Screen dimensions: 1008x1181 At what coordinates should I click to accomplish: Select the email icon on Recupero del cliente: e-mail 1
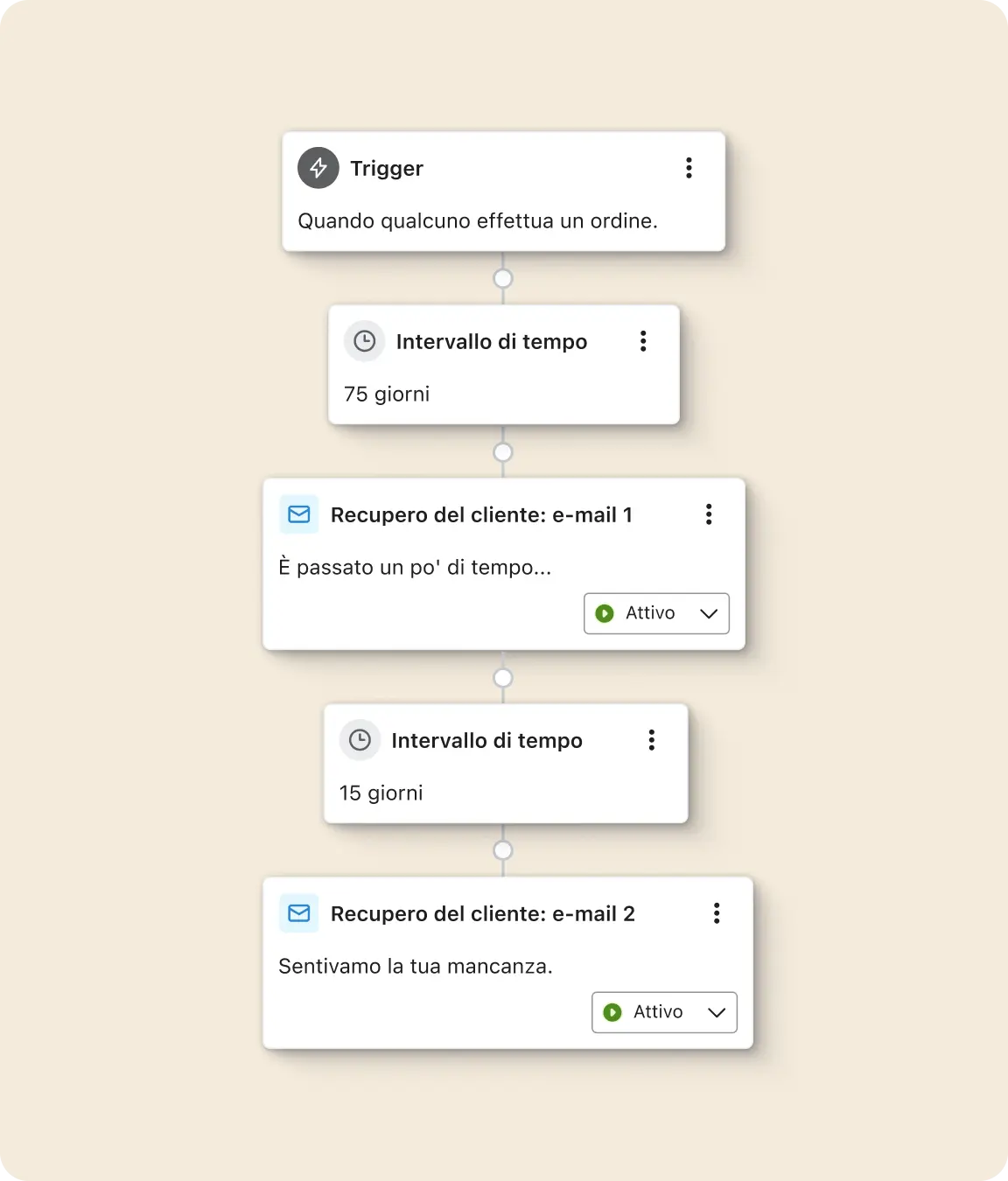(x=298, y=514)
